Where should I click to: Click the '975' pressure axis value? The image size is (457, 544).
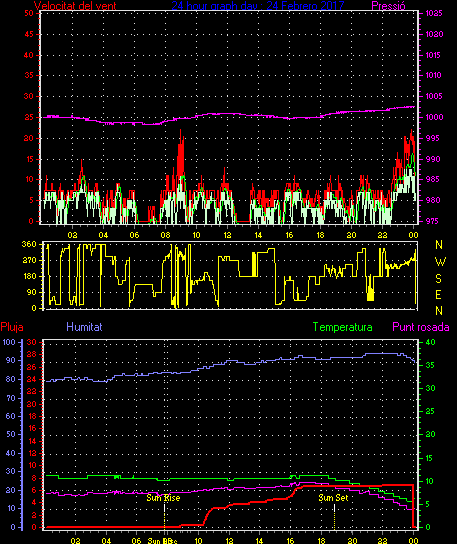[432, 221]
